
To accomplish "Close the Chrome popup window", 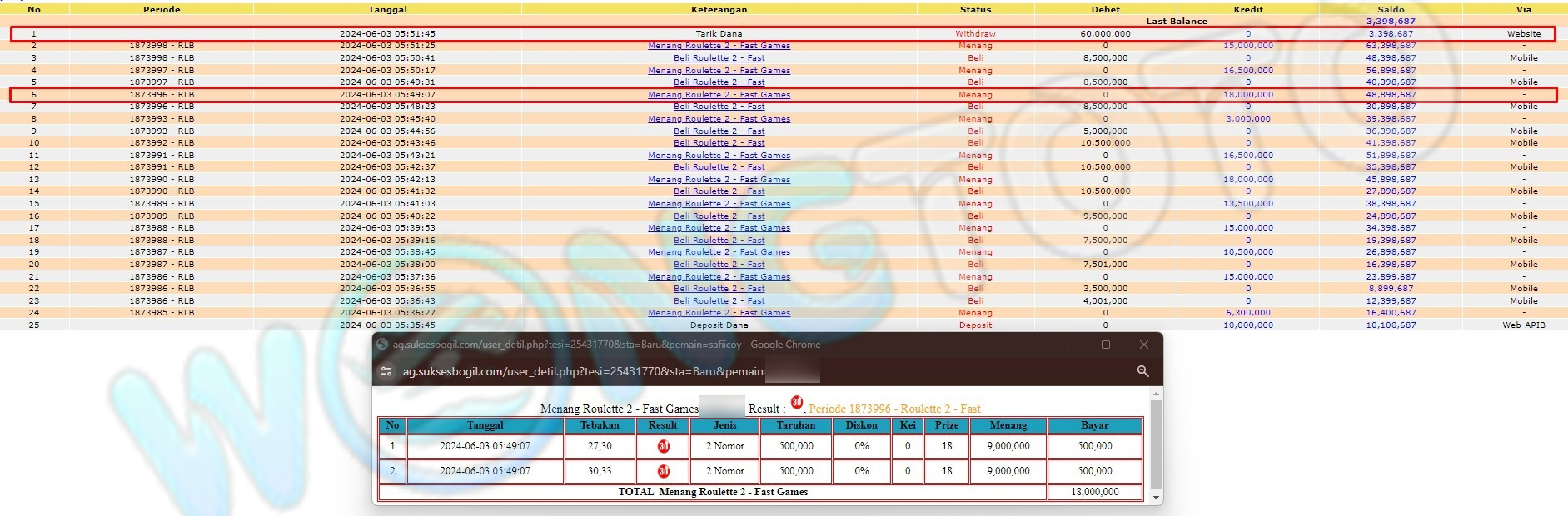I will pos(1144,345).
